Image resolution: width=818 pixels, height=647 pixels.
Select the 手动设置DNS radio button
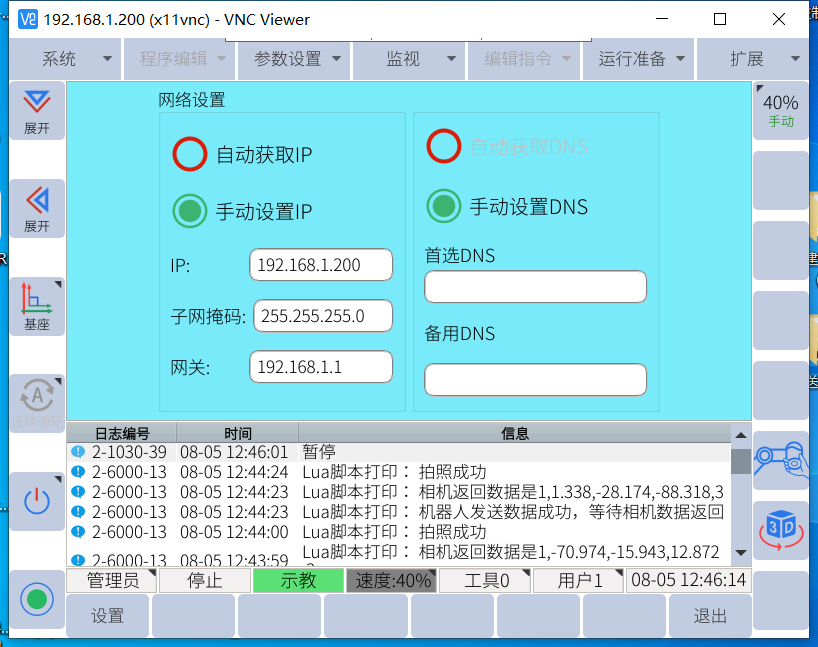[x=443, y=206]
